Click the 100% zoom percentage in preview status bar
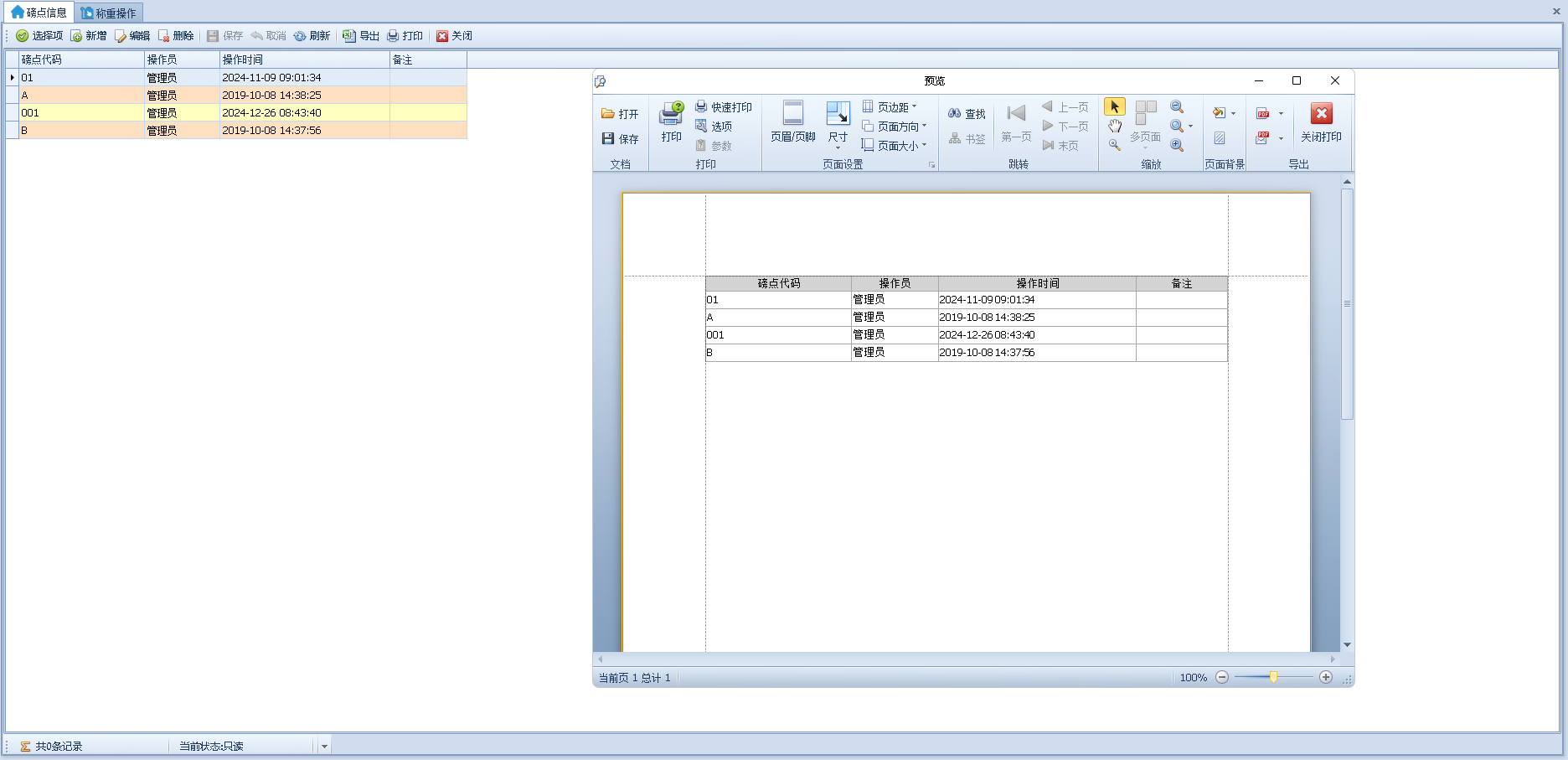 coord(1193,678)
